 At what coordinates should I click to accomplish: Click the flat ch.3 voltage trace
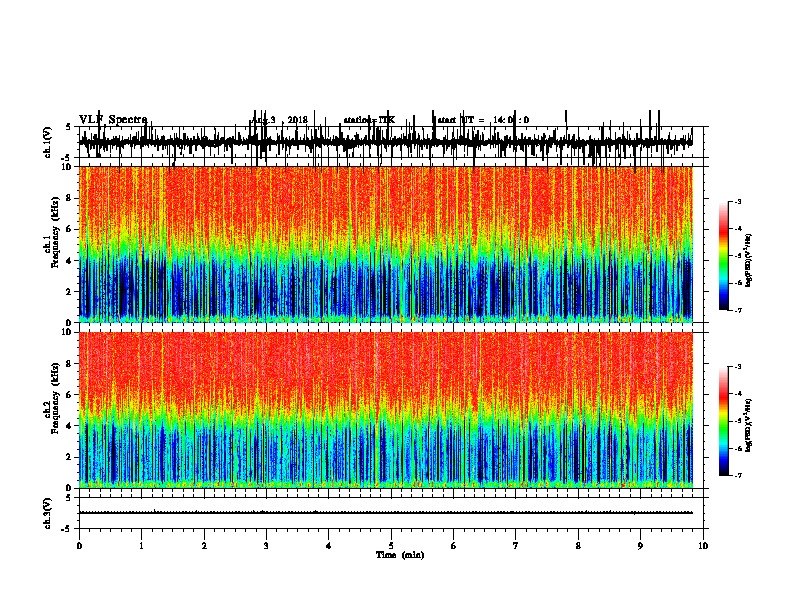pyautogui.click(x=386, y=513)
